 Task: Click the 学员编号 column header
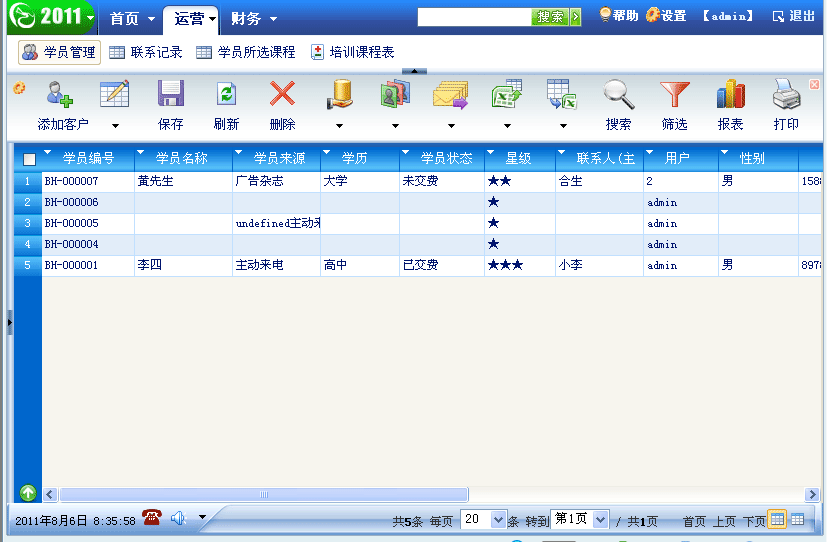[88, 158]
